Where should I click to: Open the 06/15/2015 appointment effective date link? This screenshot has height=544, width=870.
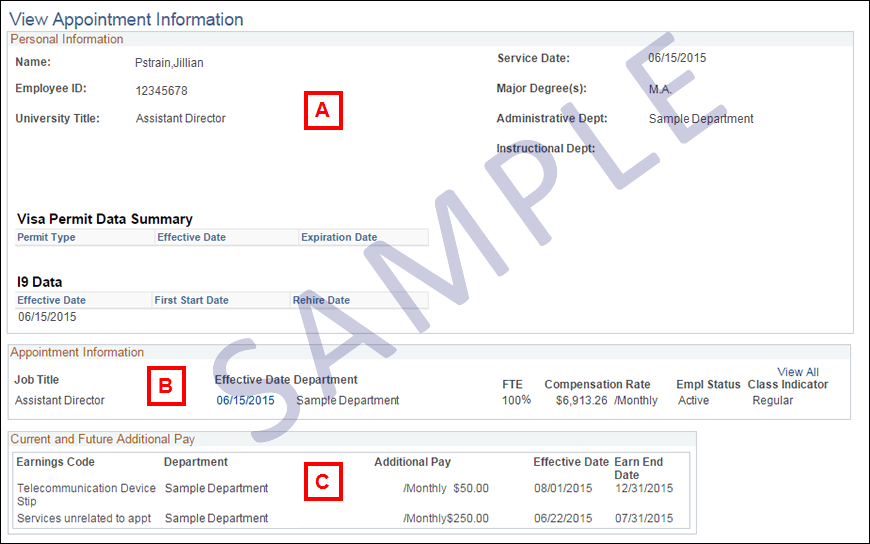click(245, 400)
